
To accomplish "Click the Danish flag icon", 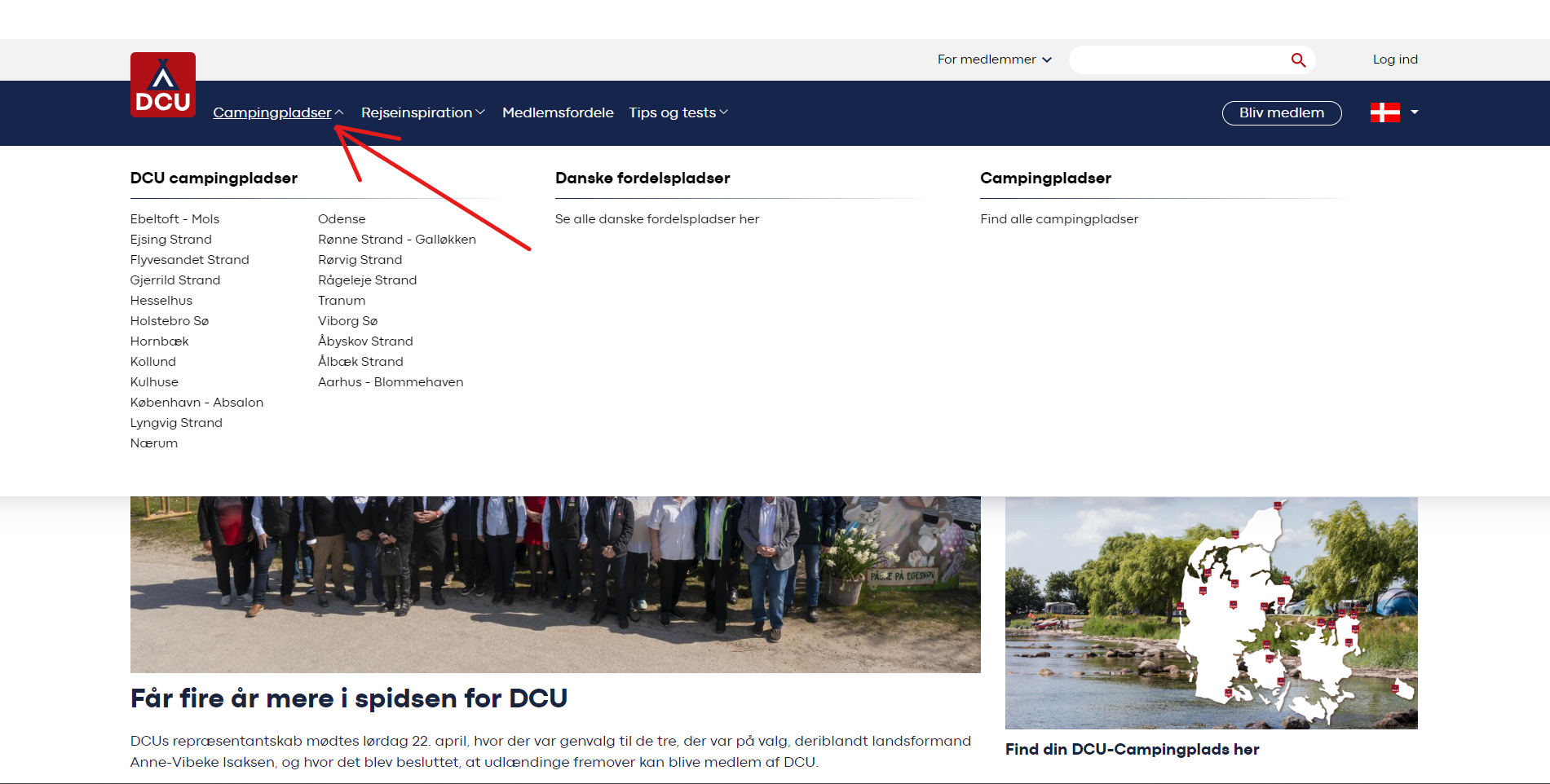I will (x=1384, y=112).
